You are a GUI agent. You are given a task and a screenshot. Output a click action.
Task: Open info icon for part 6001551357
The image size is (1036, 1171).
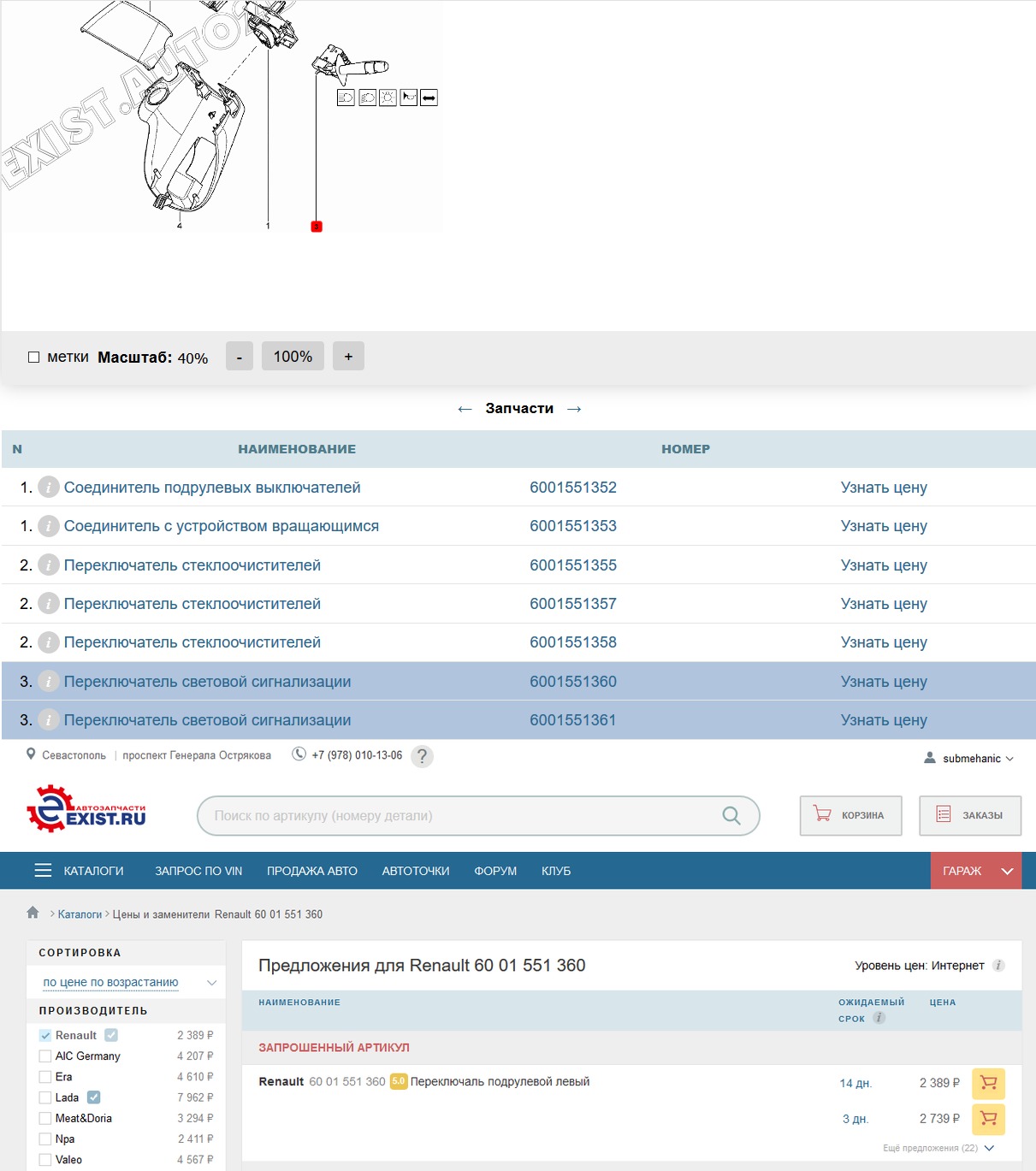pyautogui.click(x=49, y=604)
